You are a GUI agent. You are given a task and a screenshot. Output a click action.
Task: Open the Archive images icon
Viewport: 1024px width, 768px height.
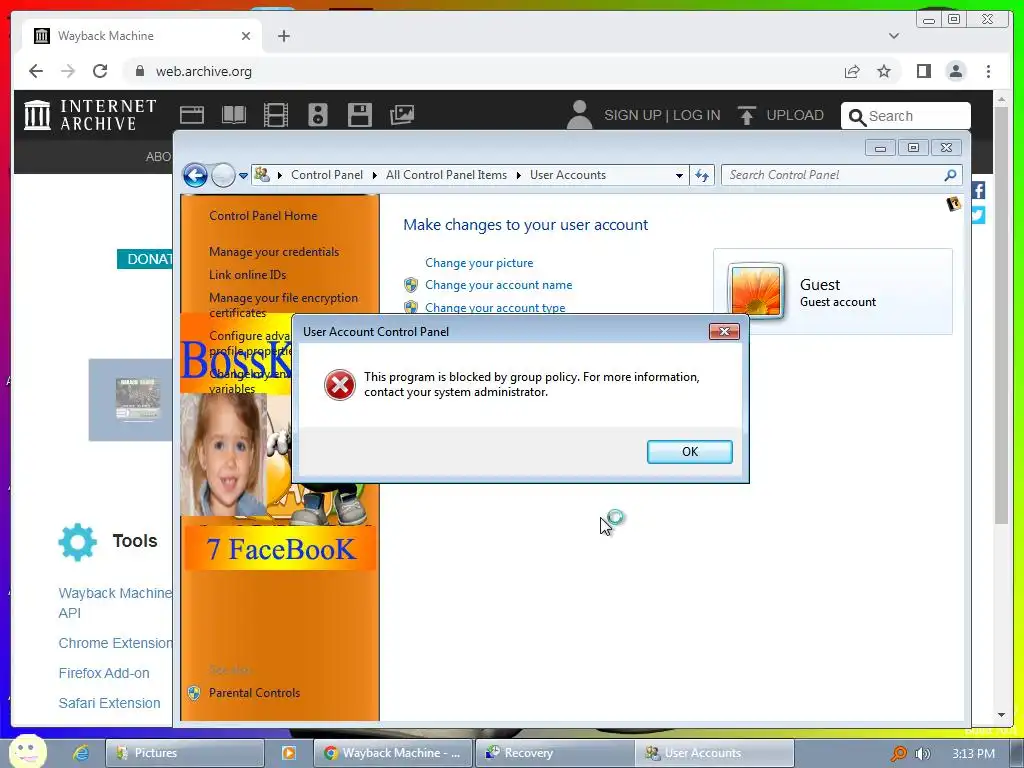tap(402, 115)
